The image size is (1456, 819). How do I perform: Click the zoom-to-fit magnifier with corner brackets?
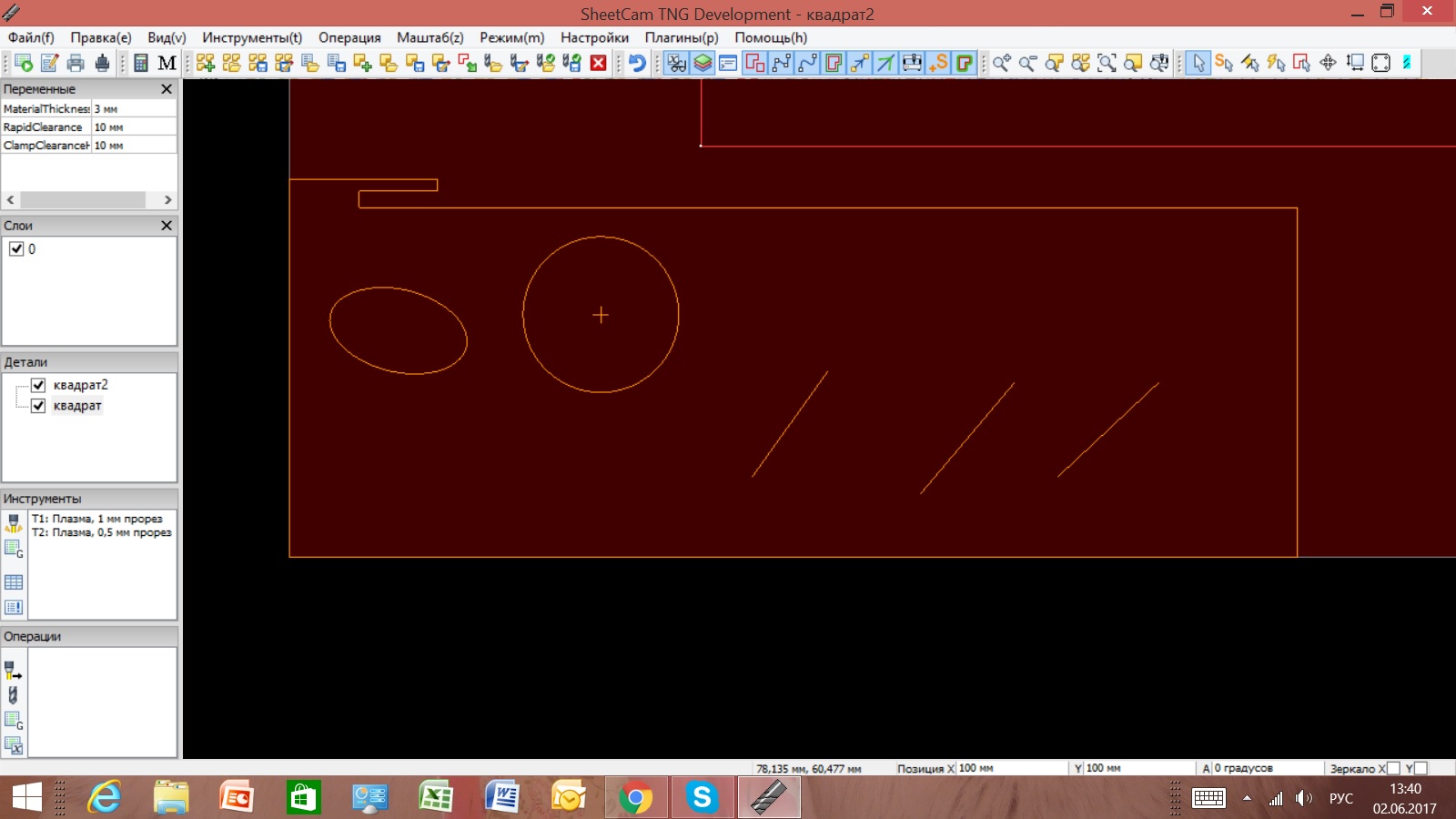click(x=1107, y=63)
